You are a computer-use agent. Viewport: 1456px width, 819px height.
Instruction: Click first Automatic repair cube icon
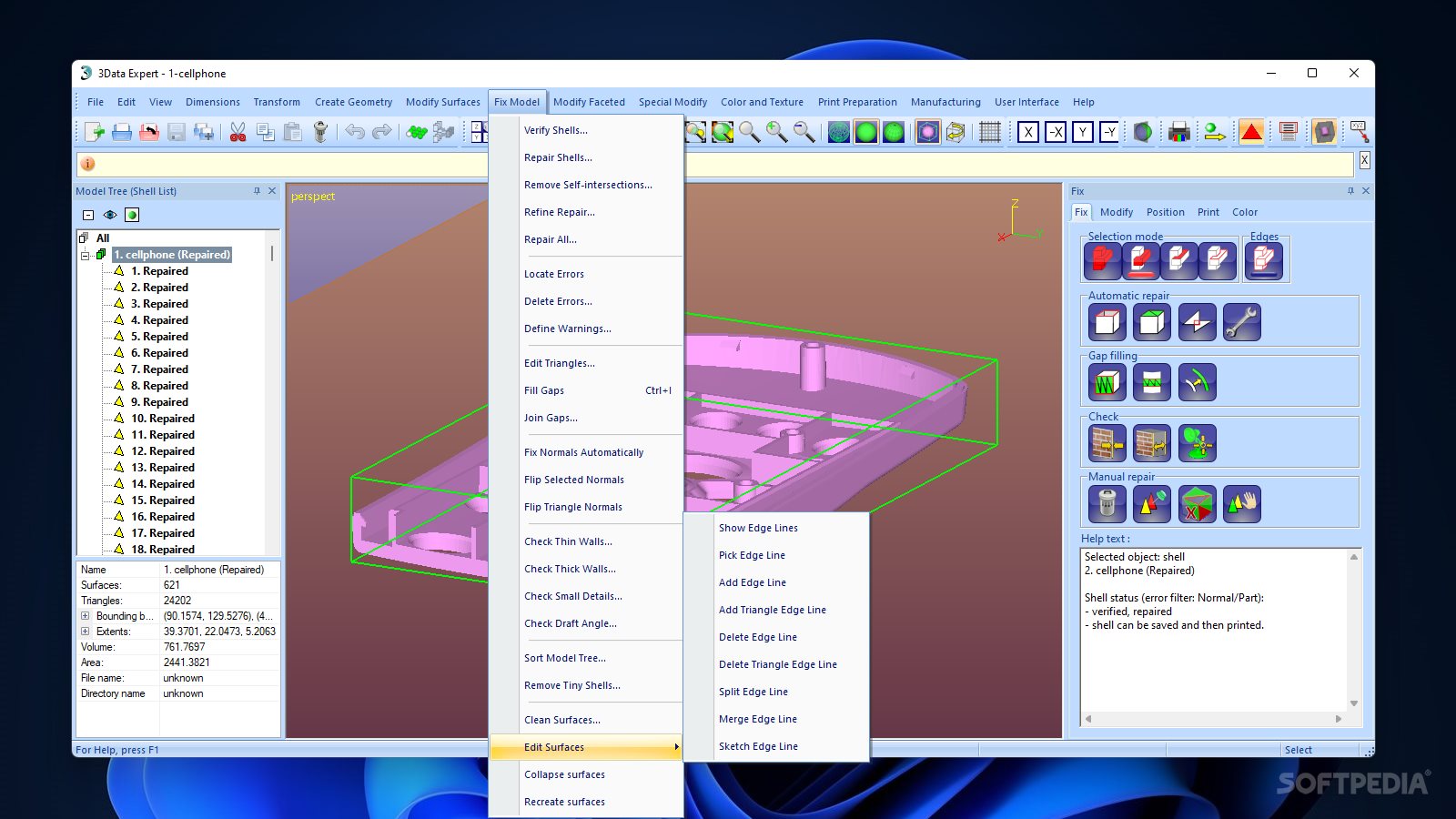(x=1107, y=322)
